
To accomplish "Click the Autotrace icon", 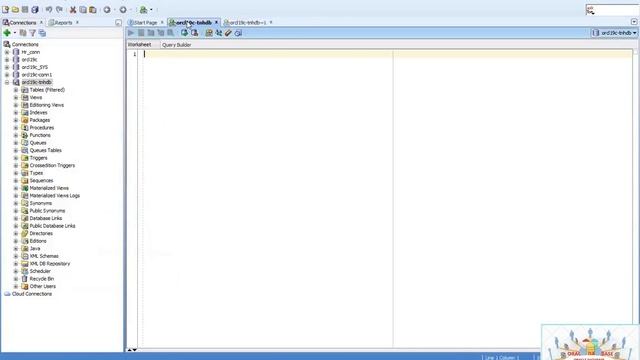I will click(160, 33).
